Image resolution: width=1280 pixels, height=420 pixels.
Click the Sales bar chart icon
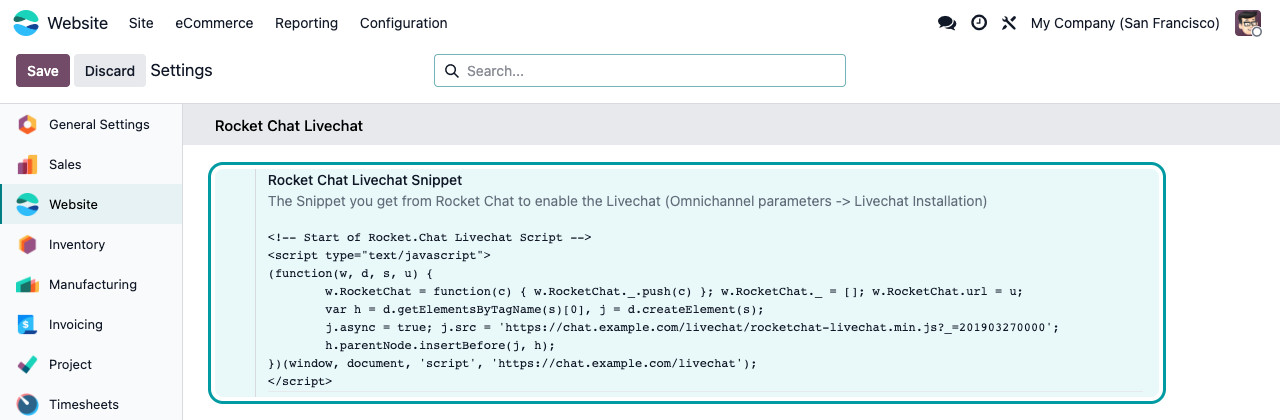click(27, 165)
